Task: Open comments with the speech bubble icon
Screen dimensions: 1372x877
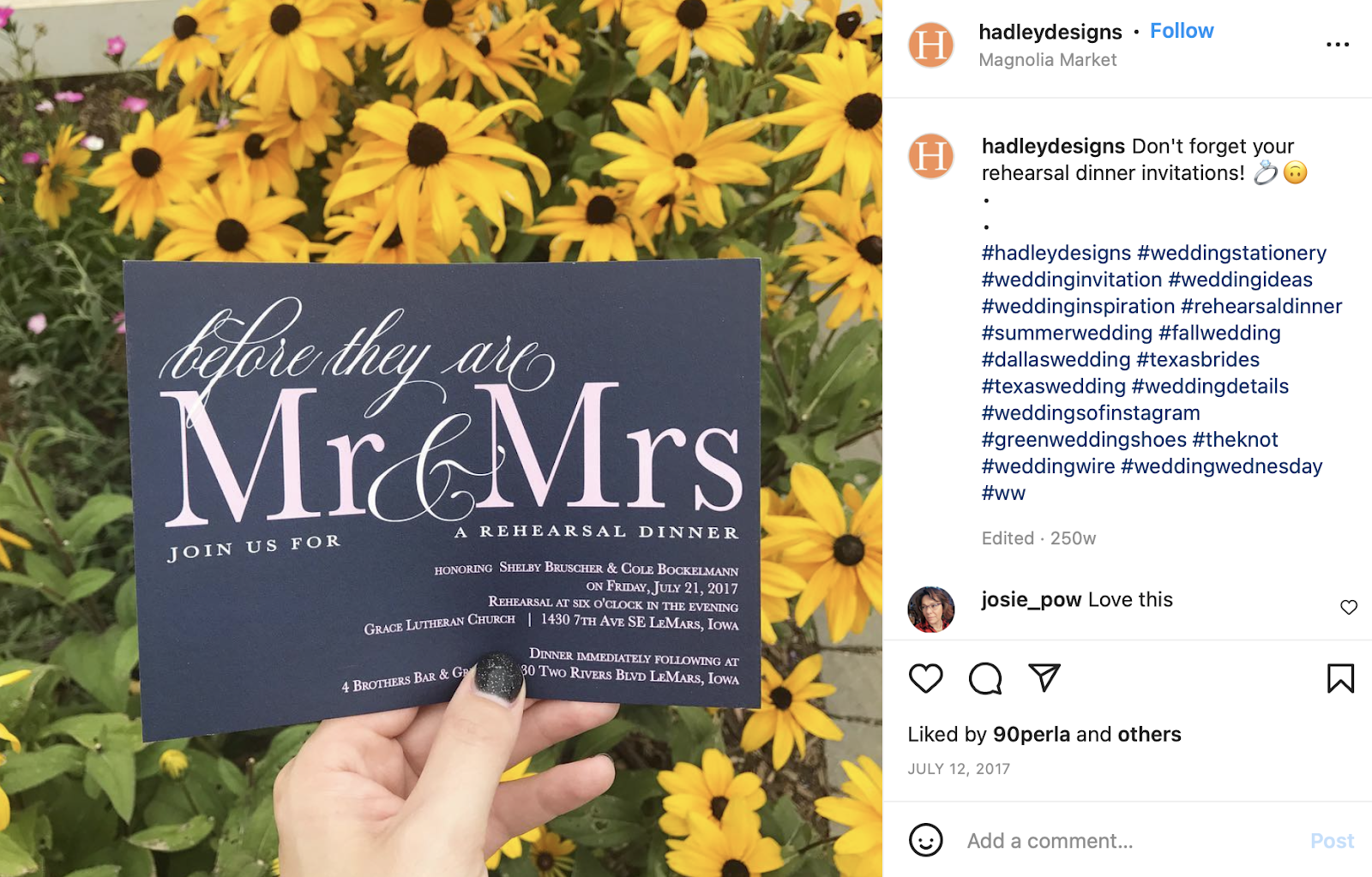Action: point(985,678)
